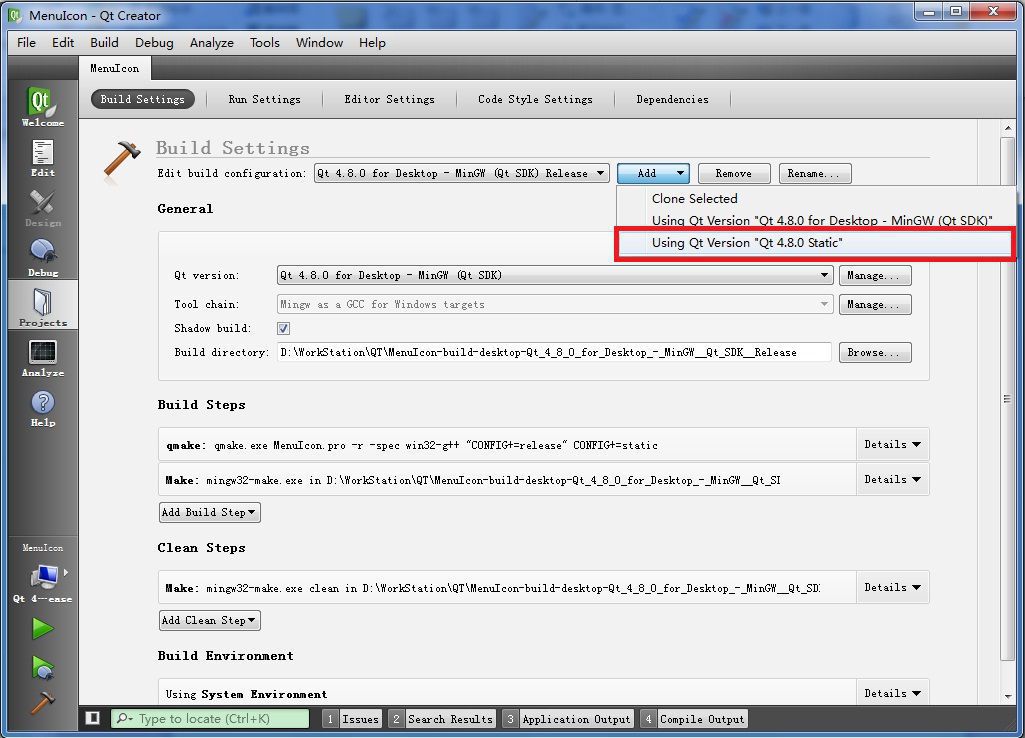Start debugging with the run-debug icon
1025x738 pixels.
(42, 667)
